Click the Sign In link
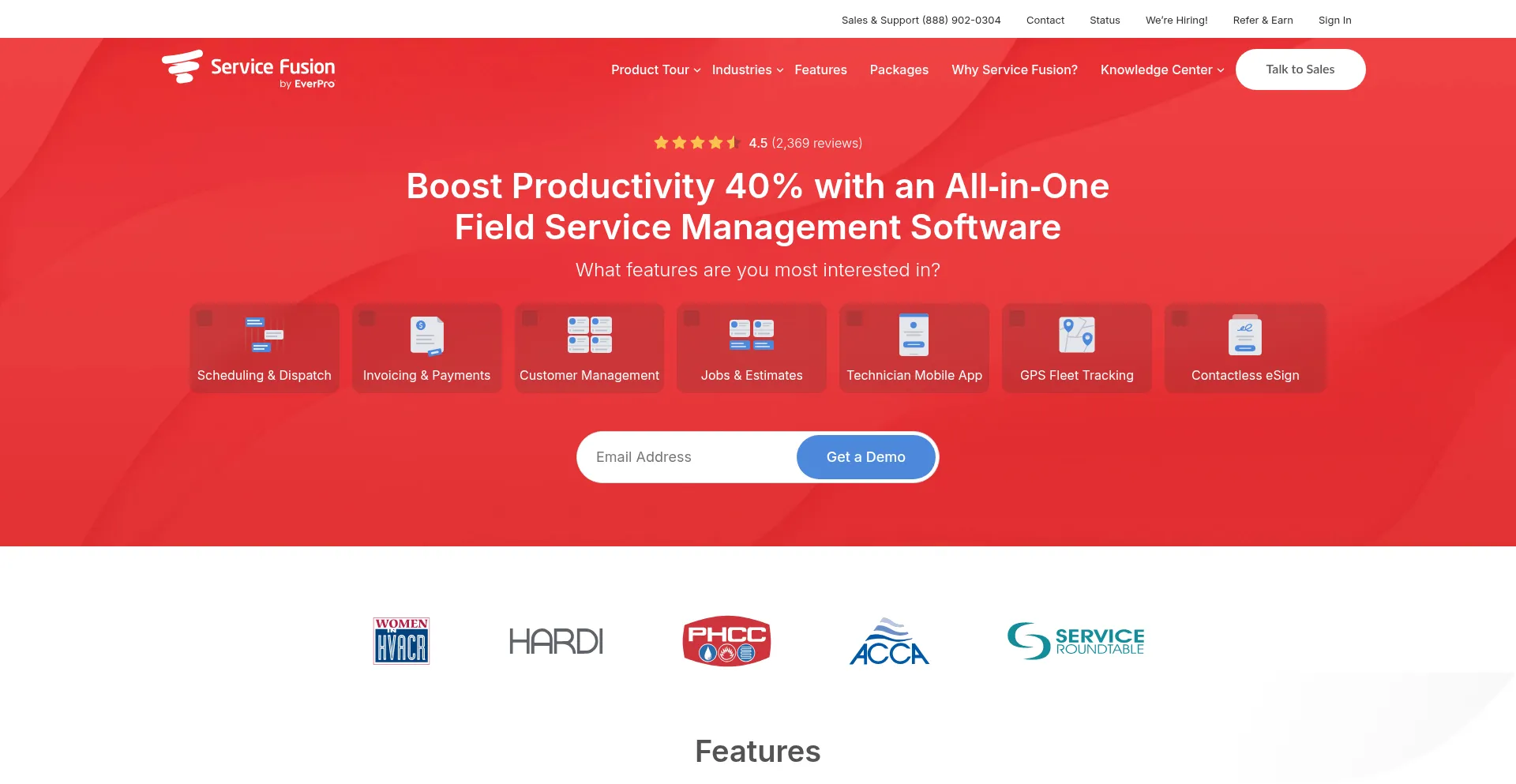The height and width of the screenshot is (784, 1516). pyautogui.click(x=1334, y=21)
